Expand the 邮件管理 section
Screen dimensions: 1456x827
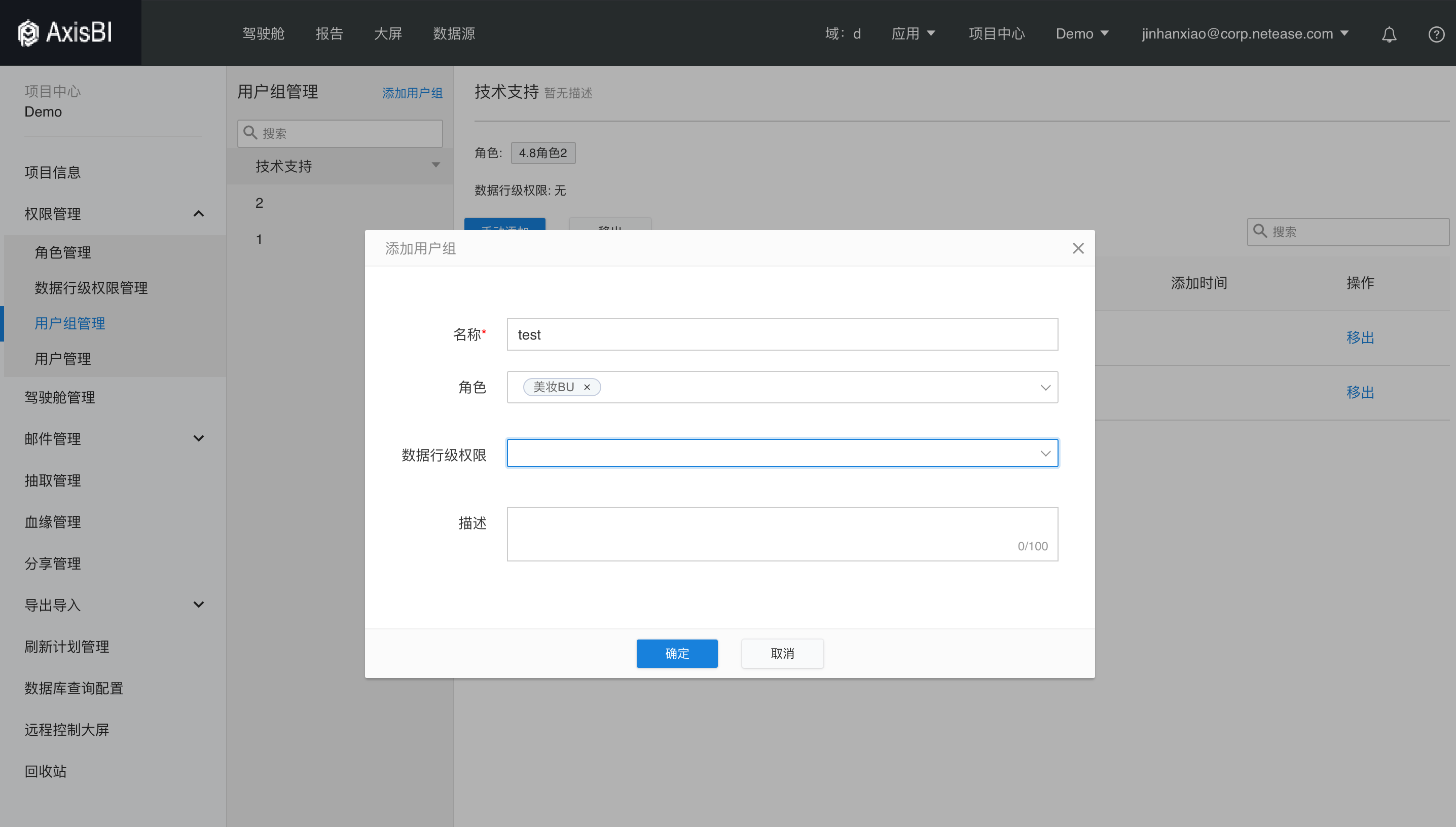(x=198, y=438)
